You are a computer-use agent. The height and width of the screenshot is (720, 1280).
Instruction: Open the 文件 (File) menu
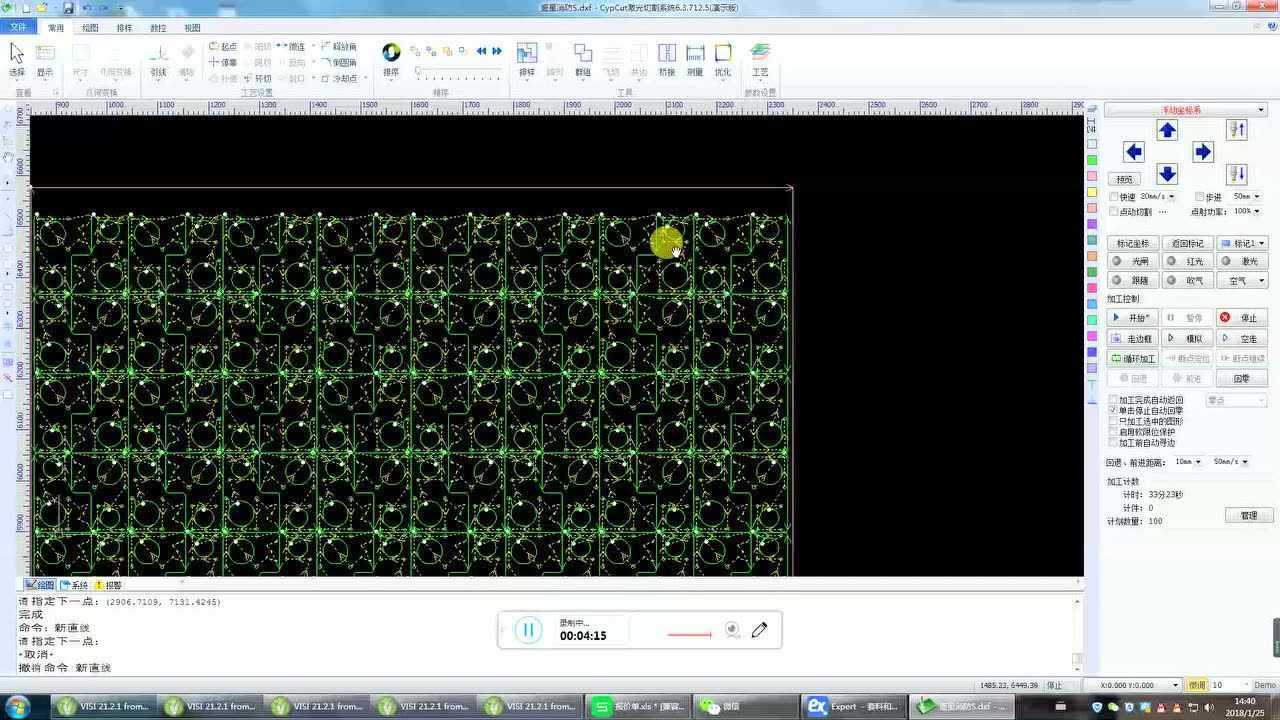tap(18, 28)
